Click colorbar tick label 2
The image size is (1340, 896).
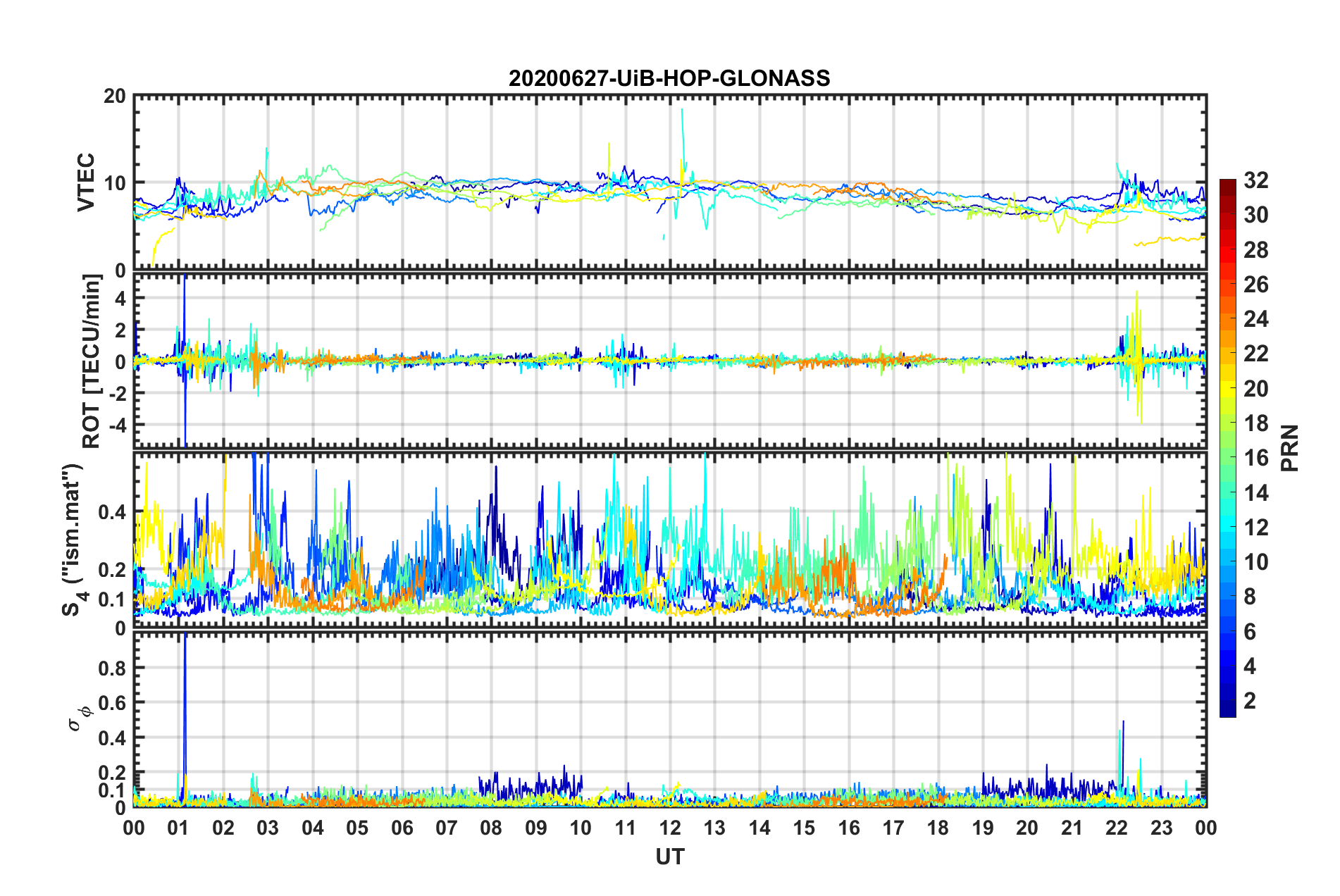tap(1251, 700)
